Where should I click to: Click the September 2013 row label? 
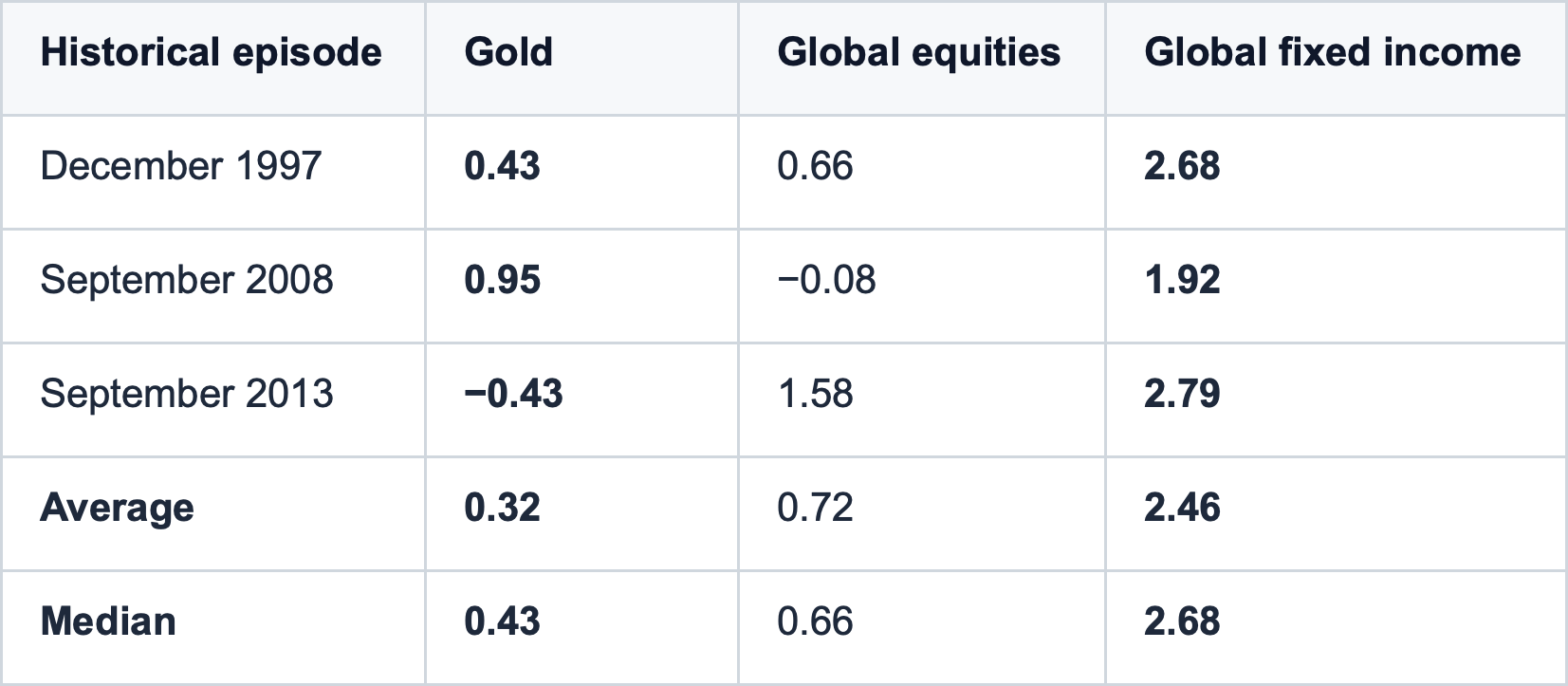tap(187, 394)
